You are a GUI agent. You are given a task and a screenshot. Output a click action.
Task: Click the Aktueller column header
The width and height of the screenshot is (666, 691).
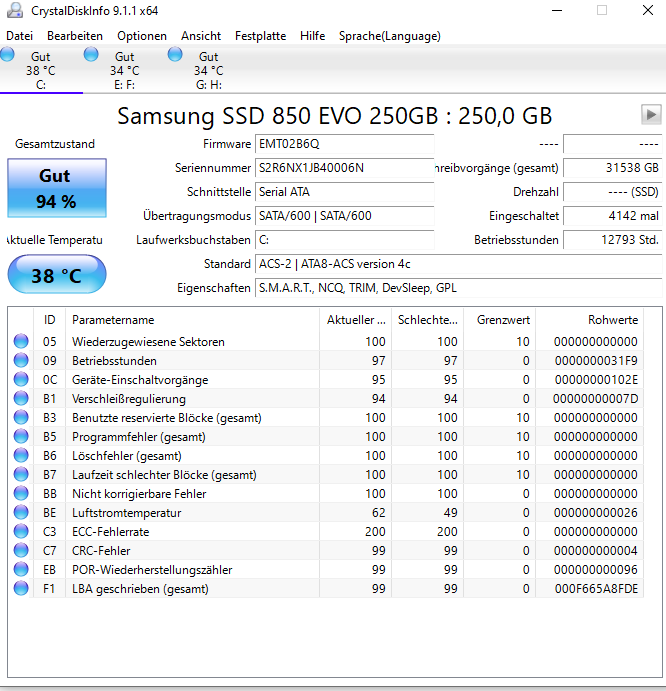tap(356, 320)
